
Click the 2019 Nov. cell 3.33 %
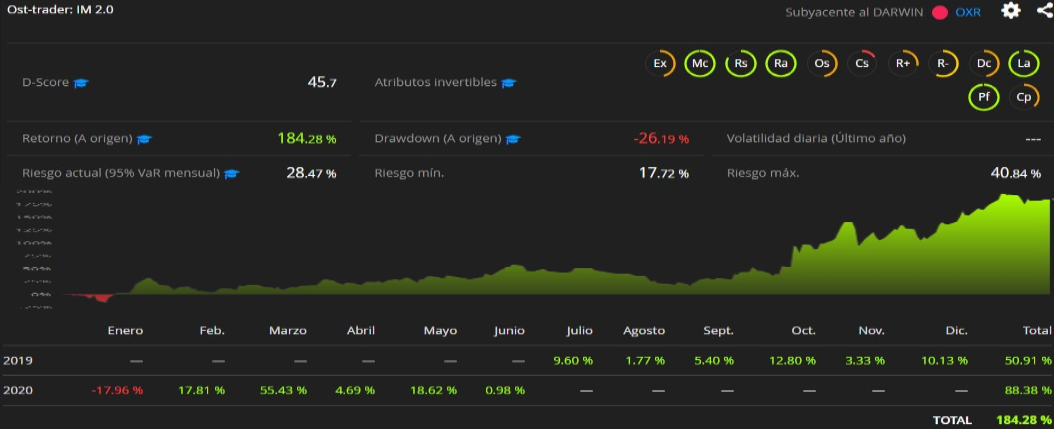(865, 360)
